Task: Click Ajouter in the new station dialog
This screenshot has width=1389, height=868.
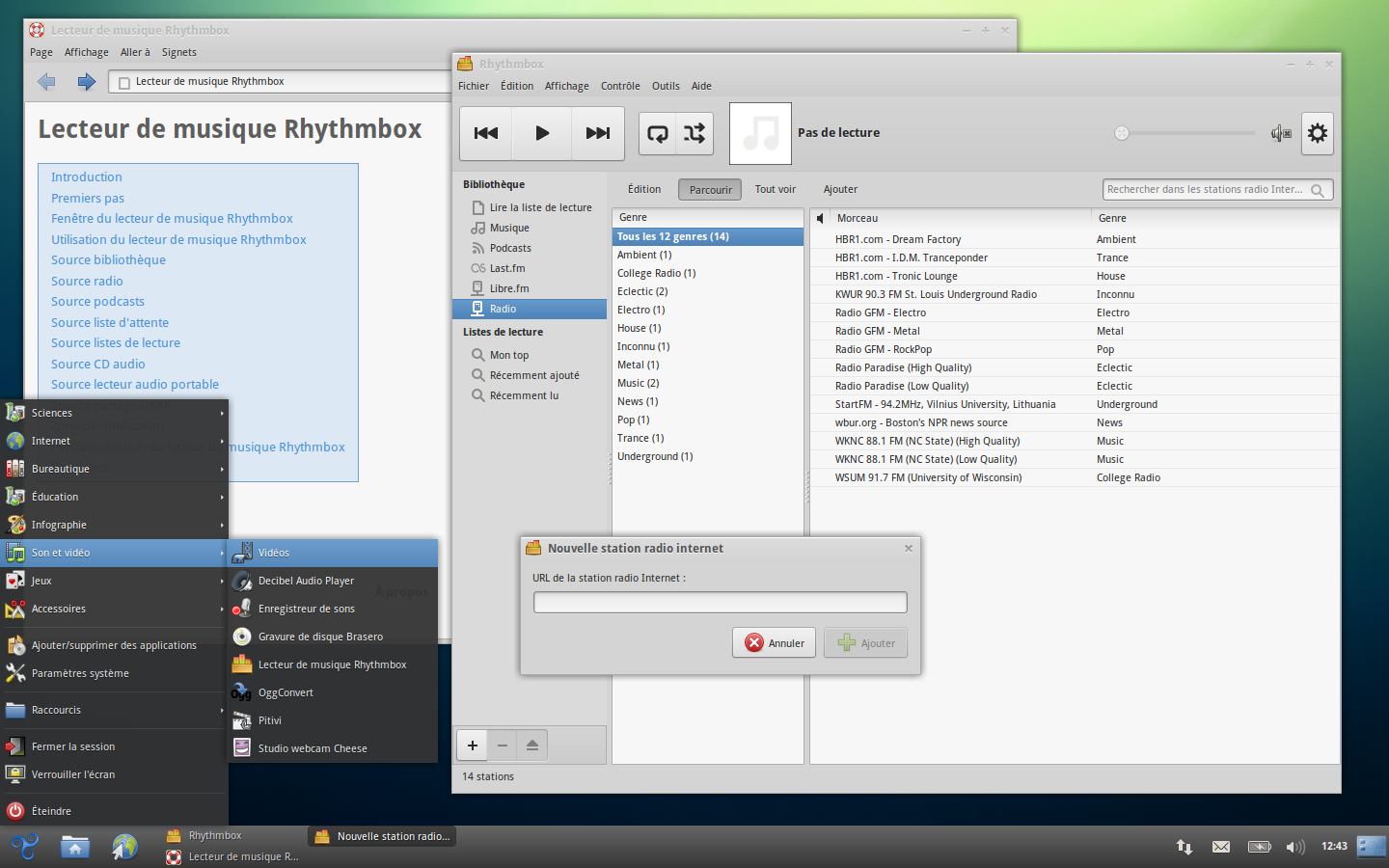Action: pos(866,643)
